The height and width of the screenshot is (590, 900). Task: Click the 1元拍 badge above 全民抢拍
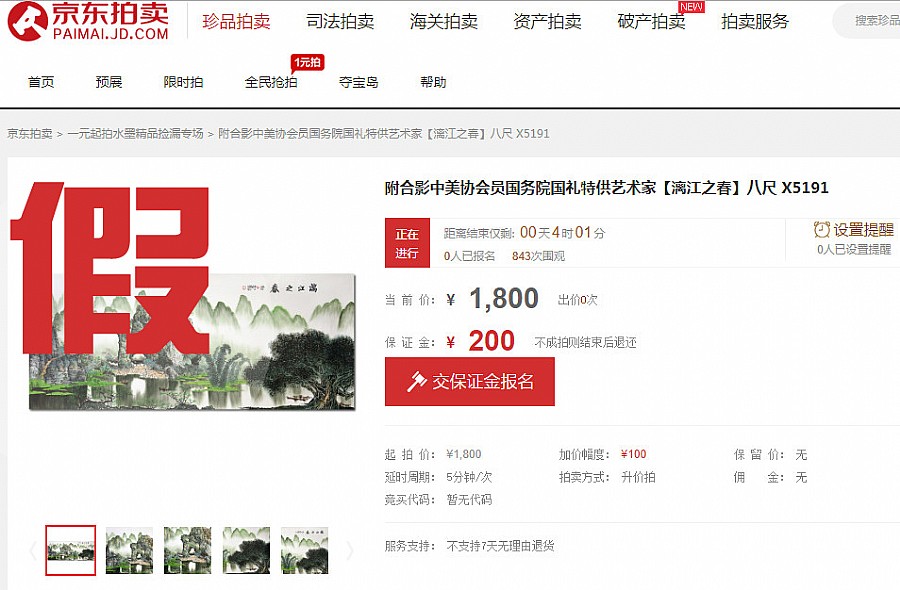coord(307,63)
